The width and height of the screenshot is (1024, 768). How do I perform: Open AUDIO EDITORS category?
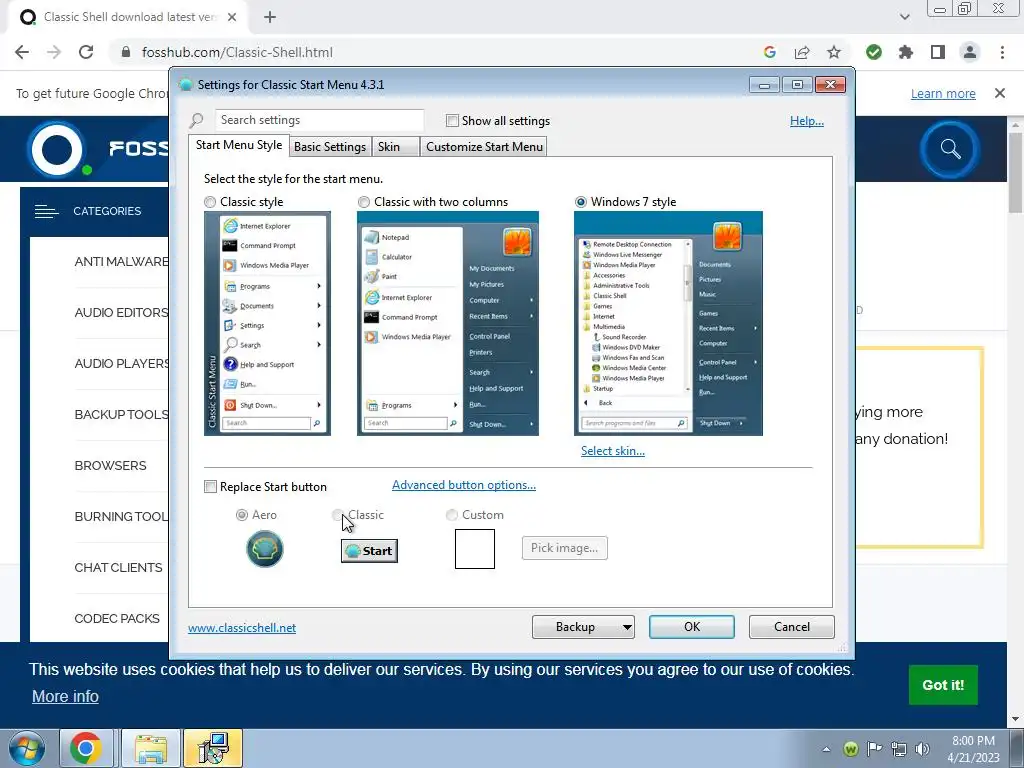pyautogui.click(x=121, y=313)
